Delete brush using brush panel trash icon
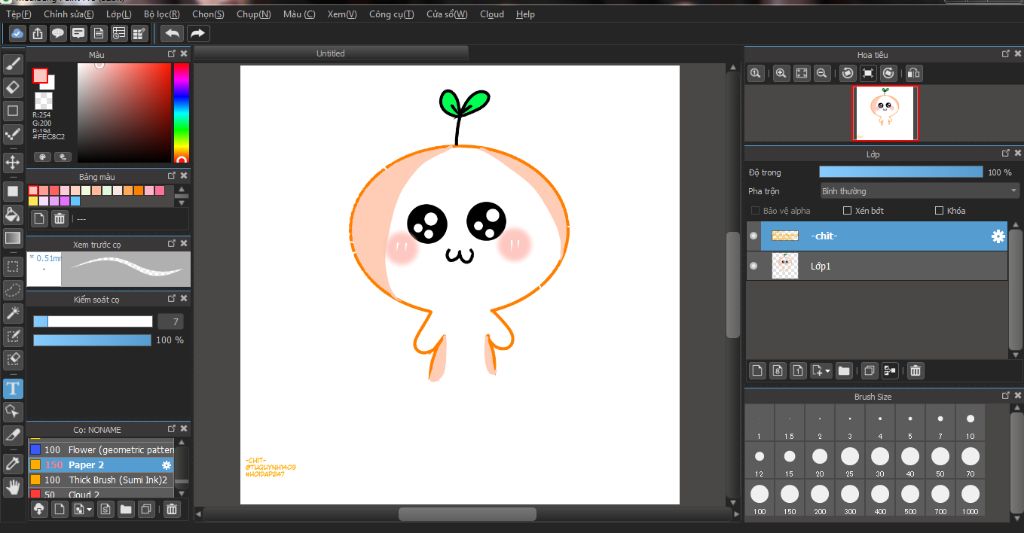Screen dimensions: 1024x533 pos(172,509)
